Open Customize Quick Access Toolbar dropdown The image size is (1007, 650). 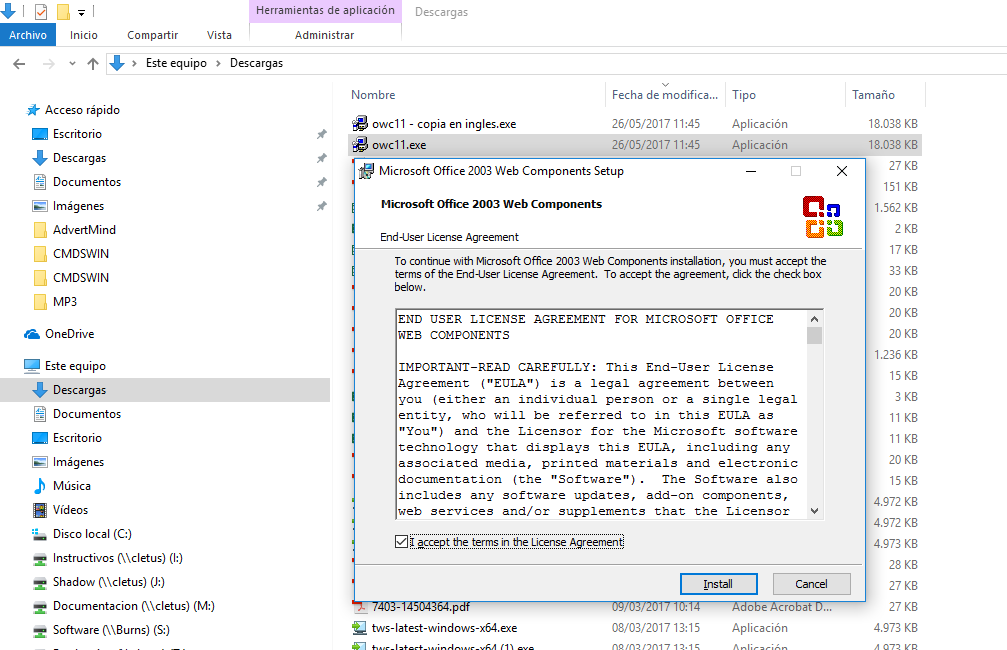pyautogui.click(x=81, y=12)
